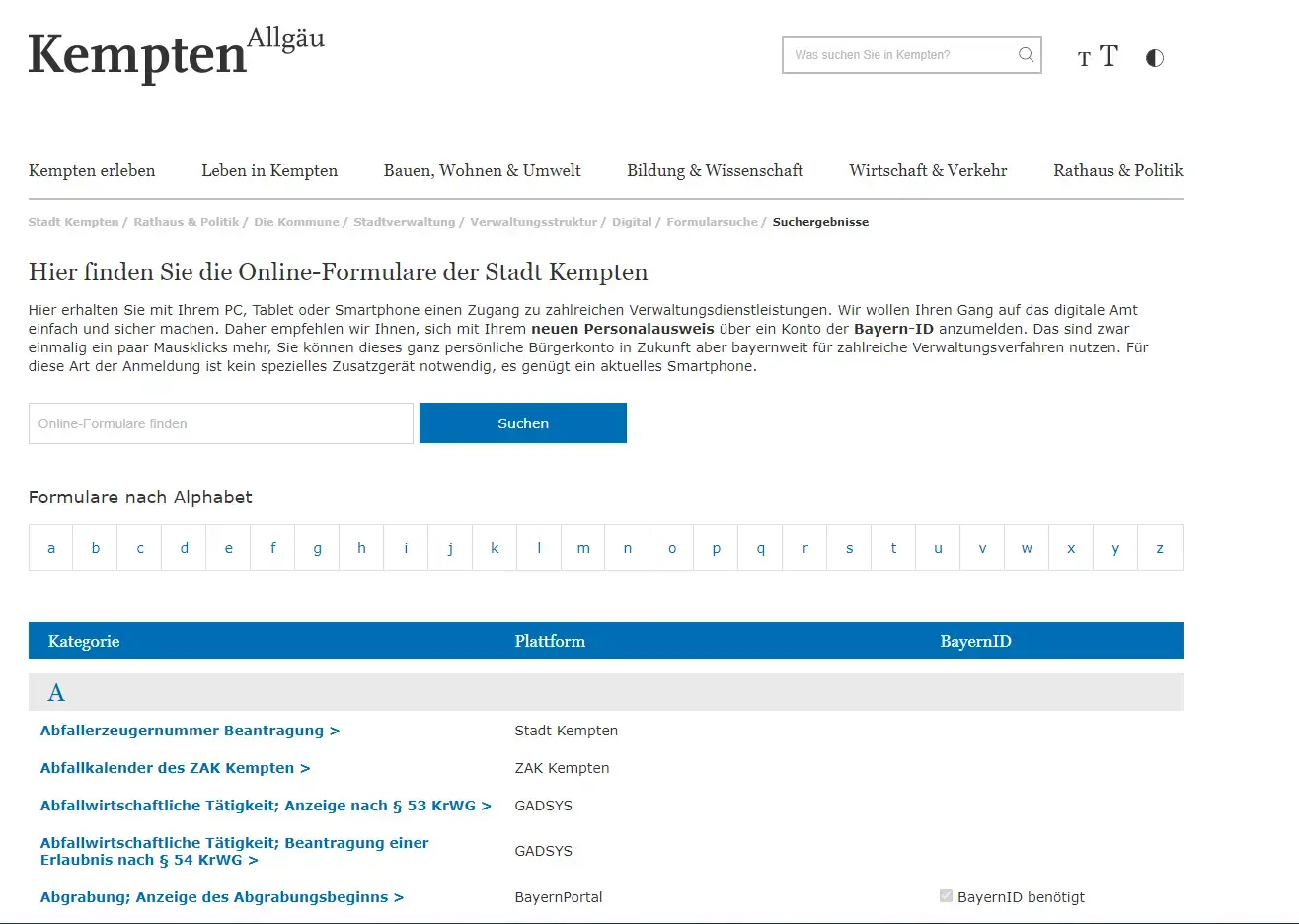The height and width of the screenshot is (924, 1299).
Task: Click the site search field in header
Action: point(898,55)
